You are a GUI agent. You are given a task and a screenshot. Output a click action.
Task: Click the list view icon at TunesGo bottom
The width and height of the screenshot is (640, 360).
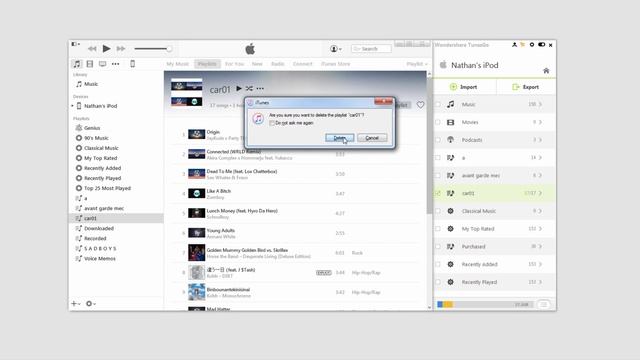click(544, 304)
